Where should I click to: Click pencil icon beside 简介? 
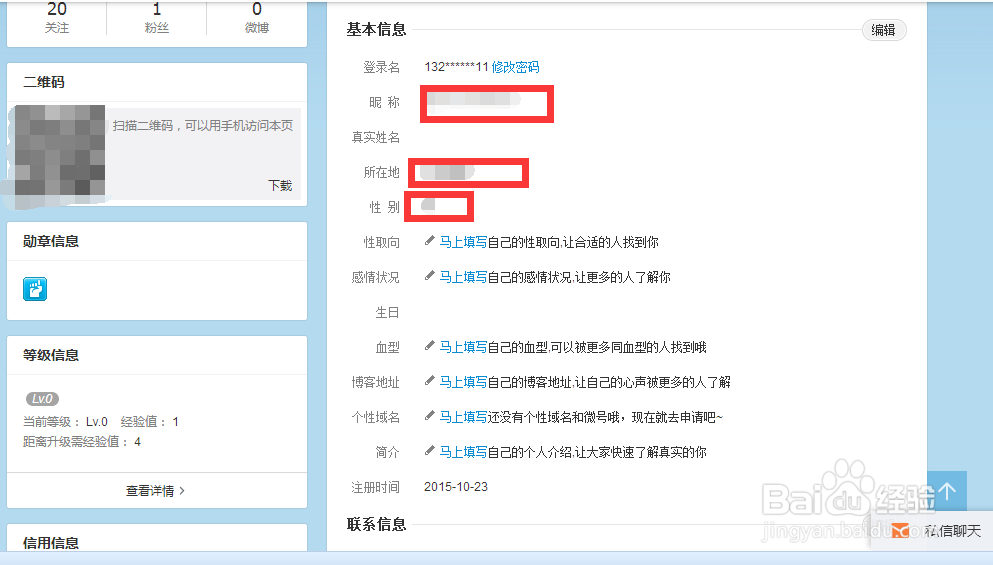tap(429, 450)
